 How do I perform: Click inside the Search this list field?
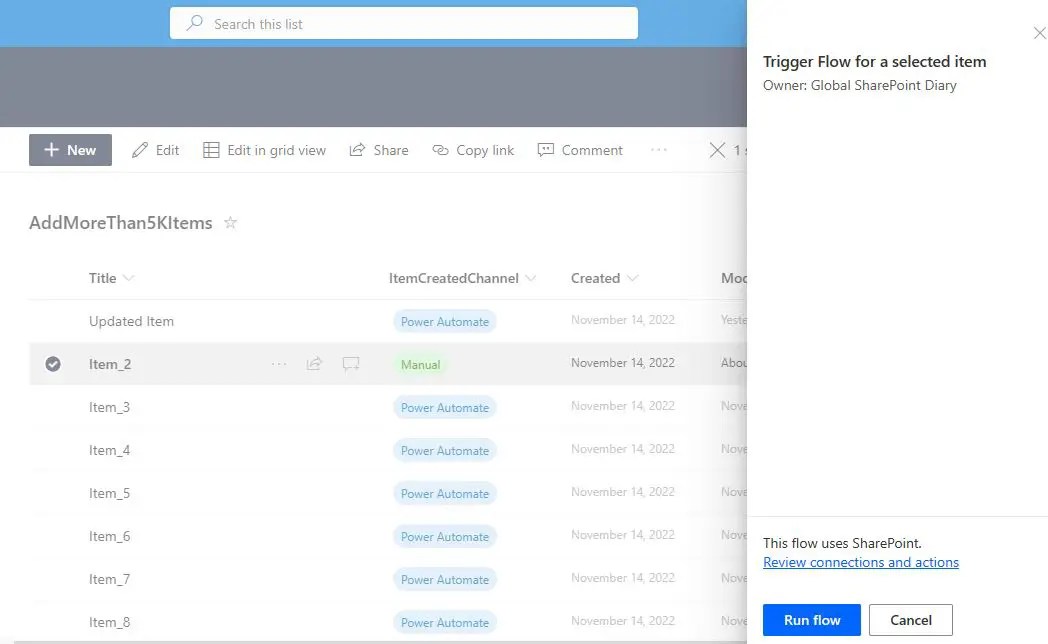tap(400, 23)
